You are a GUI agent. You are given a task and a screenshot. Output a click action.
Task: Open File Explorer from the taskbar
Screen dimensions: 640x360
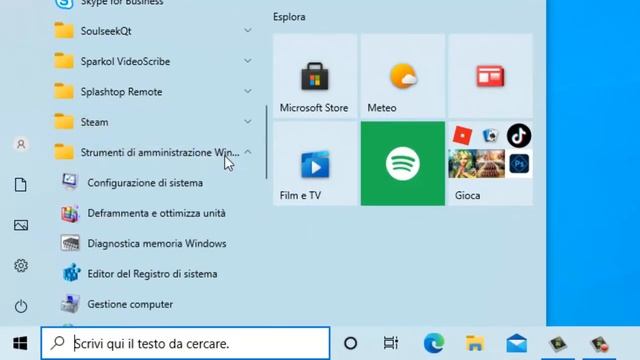(x=475, y=343)
